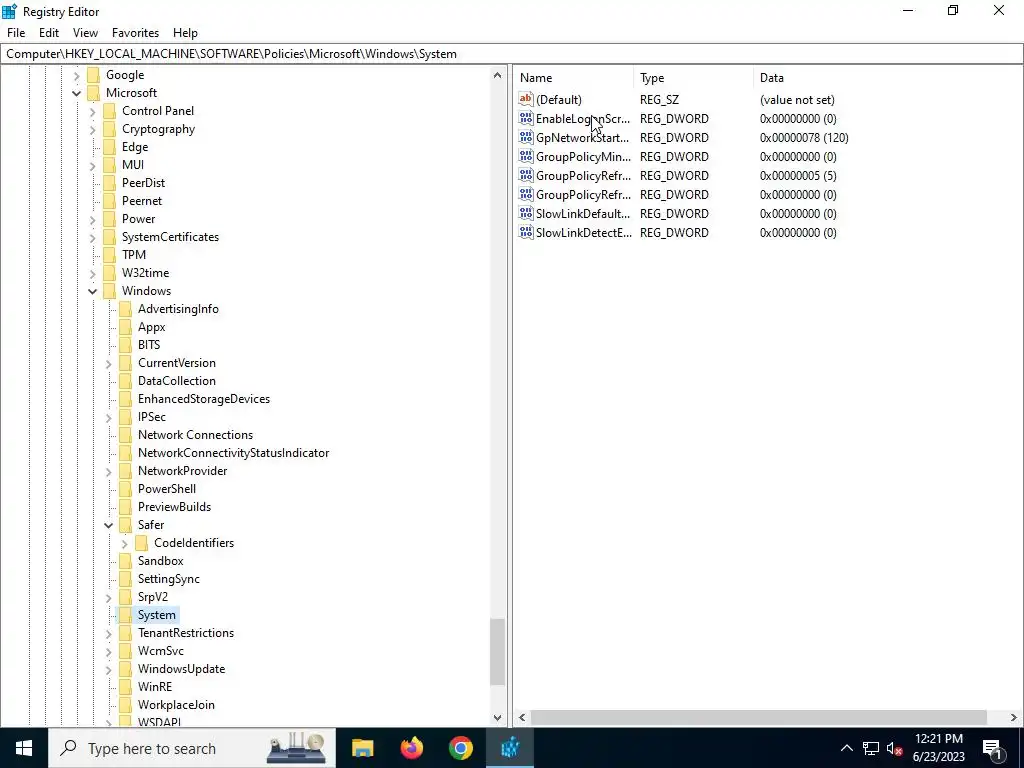Click the GpNetworkStart... DWORD icon
The height and width of the screenshot is (768, 1024).
(526, 137)
